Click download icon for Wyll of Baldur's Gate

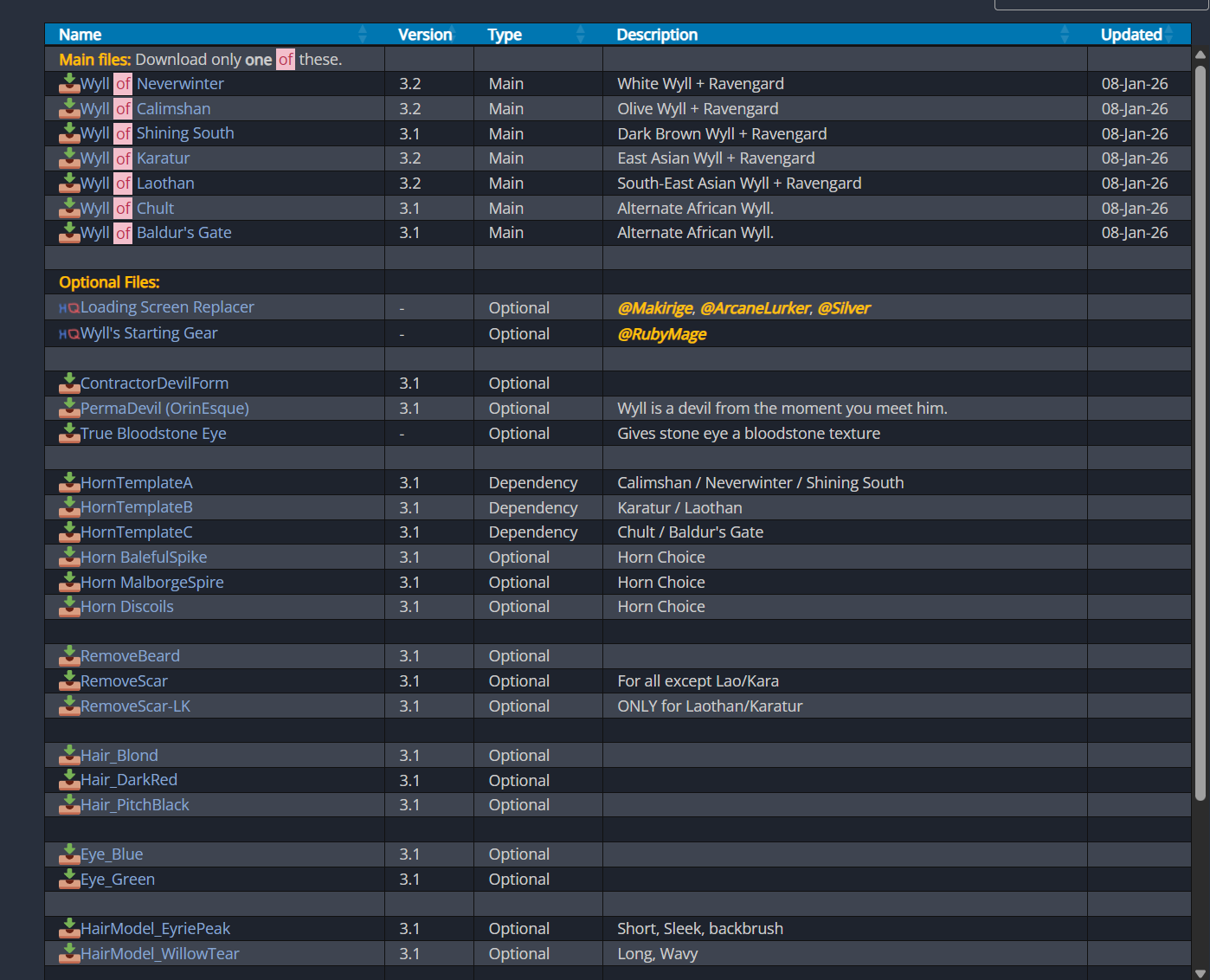[x=69, y=233]
